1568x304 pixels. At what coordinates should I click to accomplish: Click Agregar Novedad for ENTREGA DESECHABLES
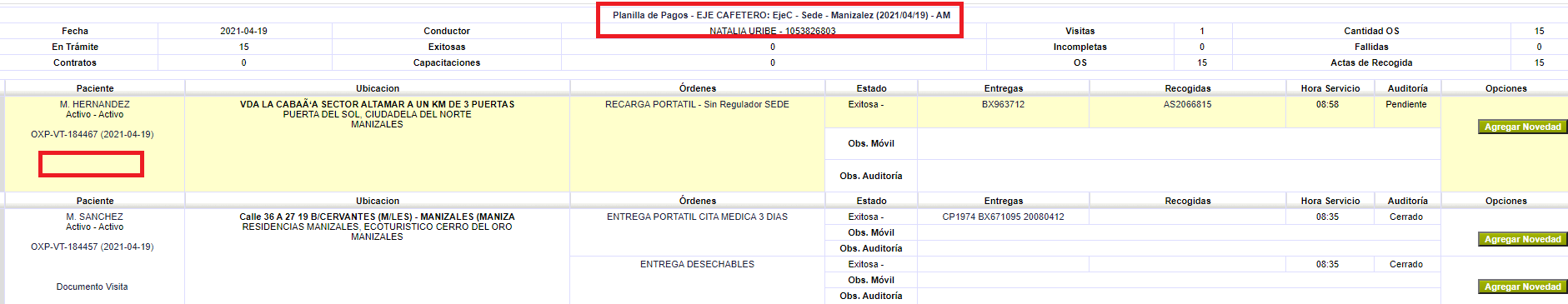point(1522,287)
